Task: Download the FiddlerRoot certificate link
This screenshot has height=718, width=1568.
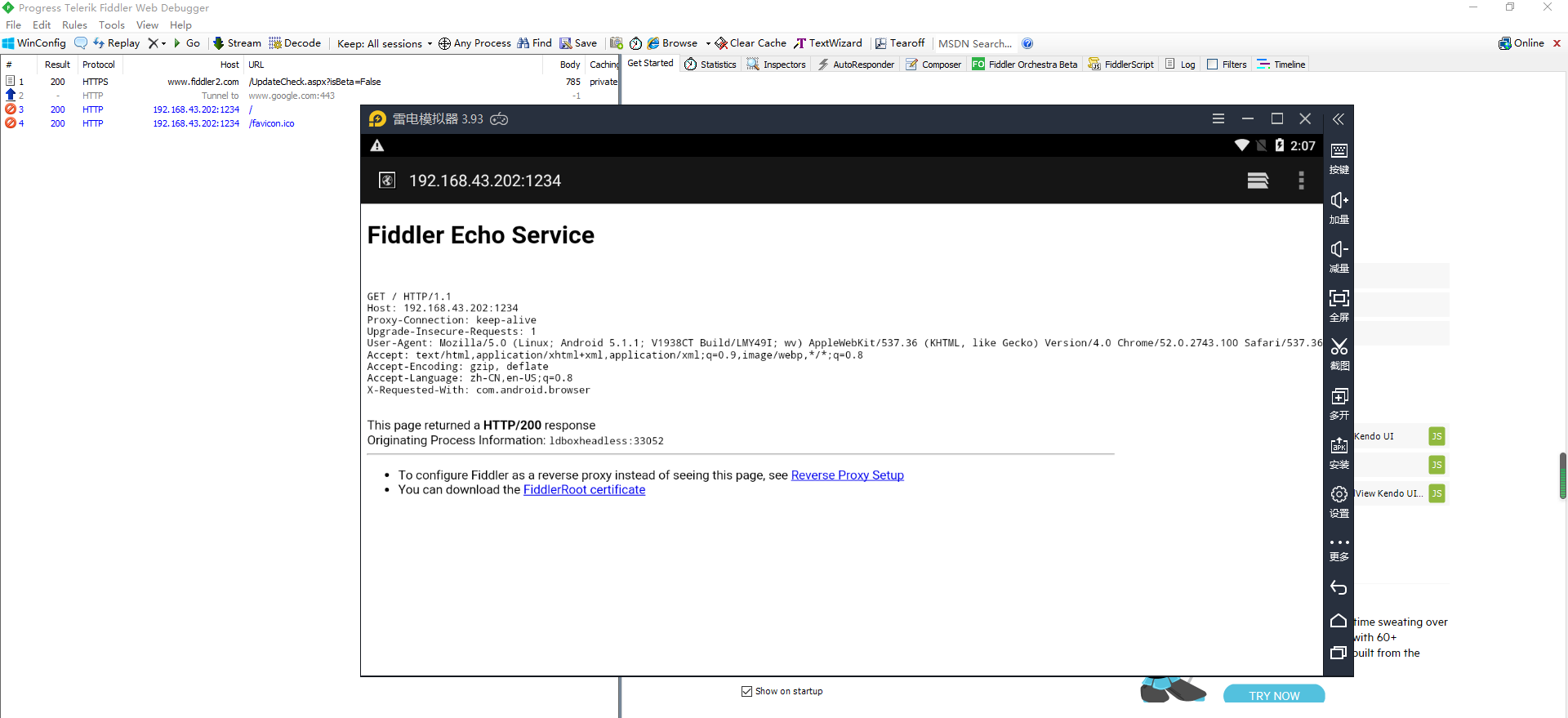Action: coord(584,490)
